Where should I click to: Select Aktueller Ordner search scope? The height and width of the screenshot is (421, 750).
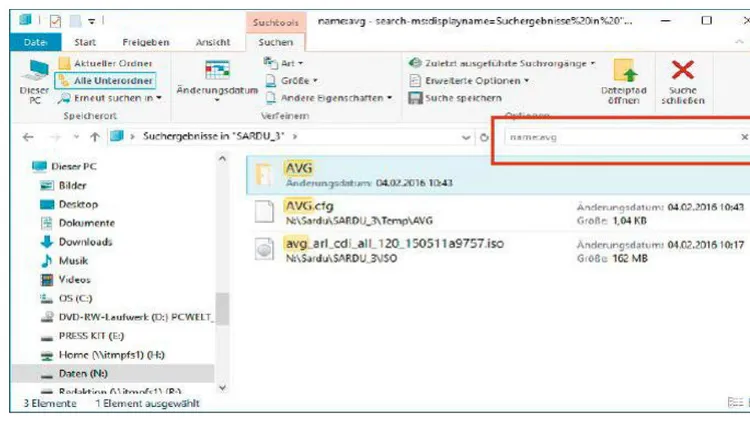point(106,63)
